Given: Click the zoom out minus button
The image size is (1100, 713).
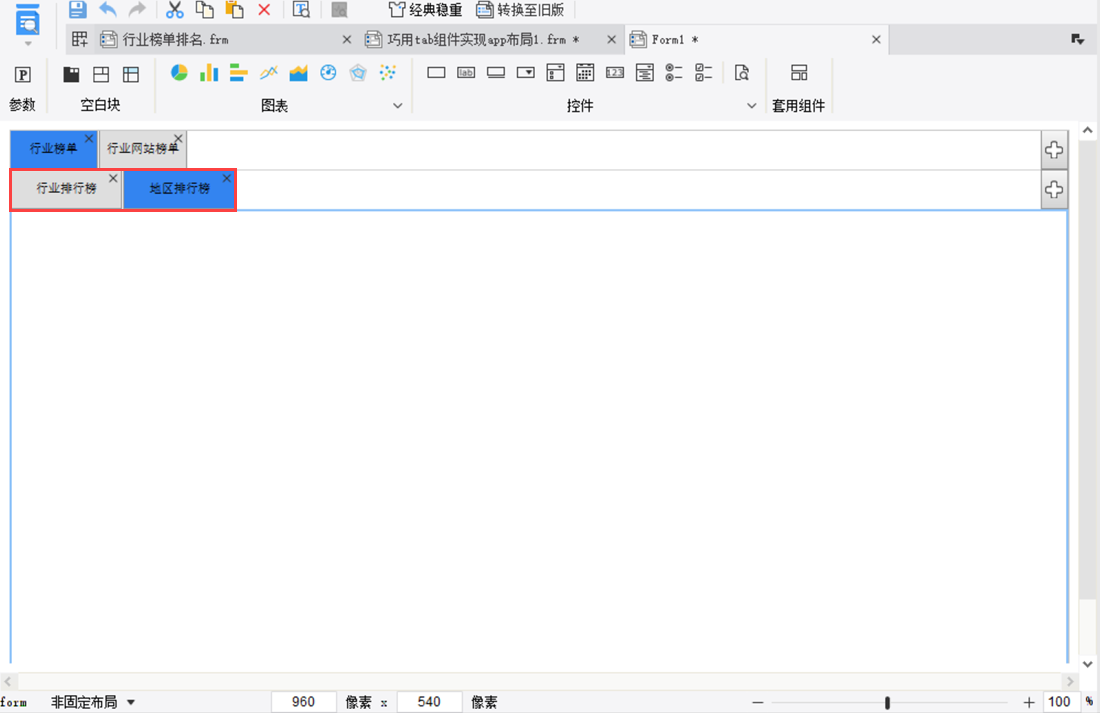Looking at the screenshot, I should pyautogui.click(x=758, y=702).
